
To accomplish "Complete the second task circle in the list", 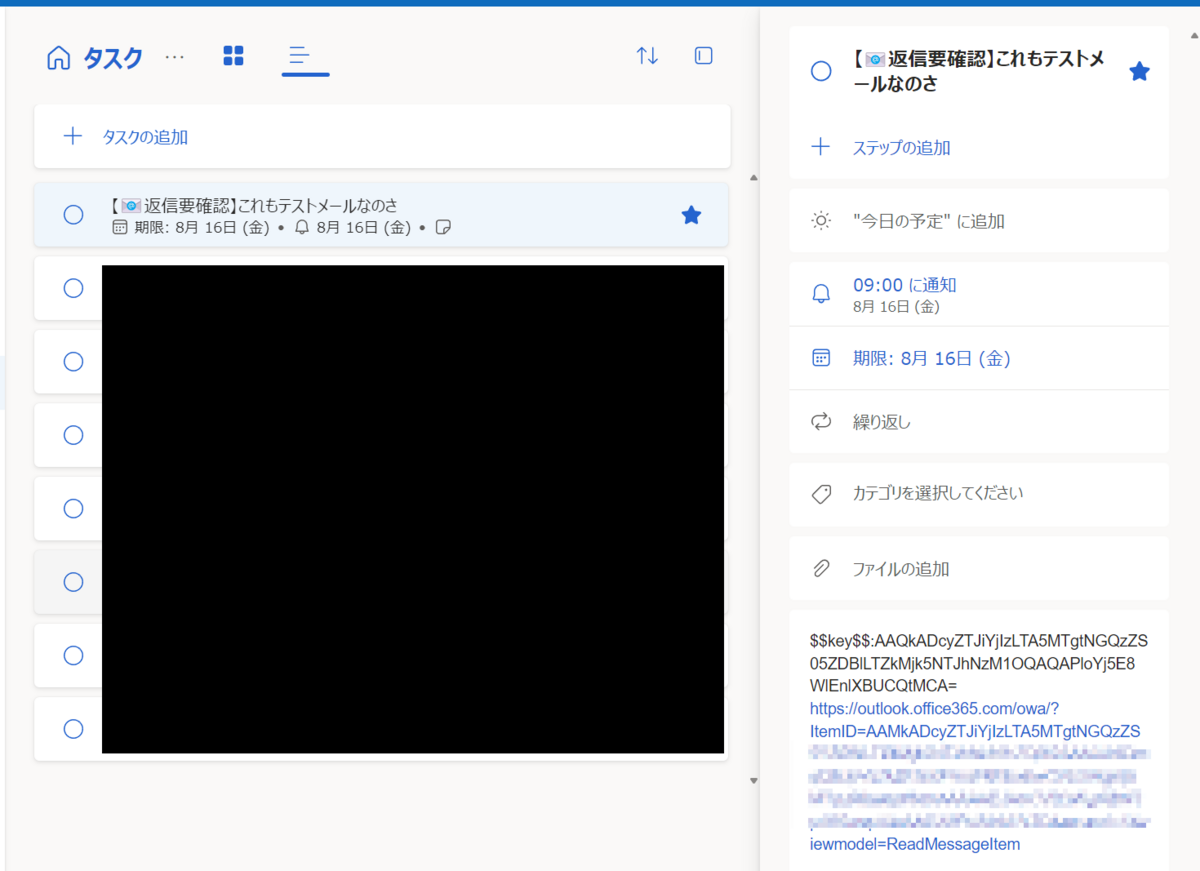I will click(x=73, y=288).
